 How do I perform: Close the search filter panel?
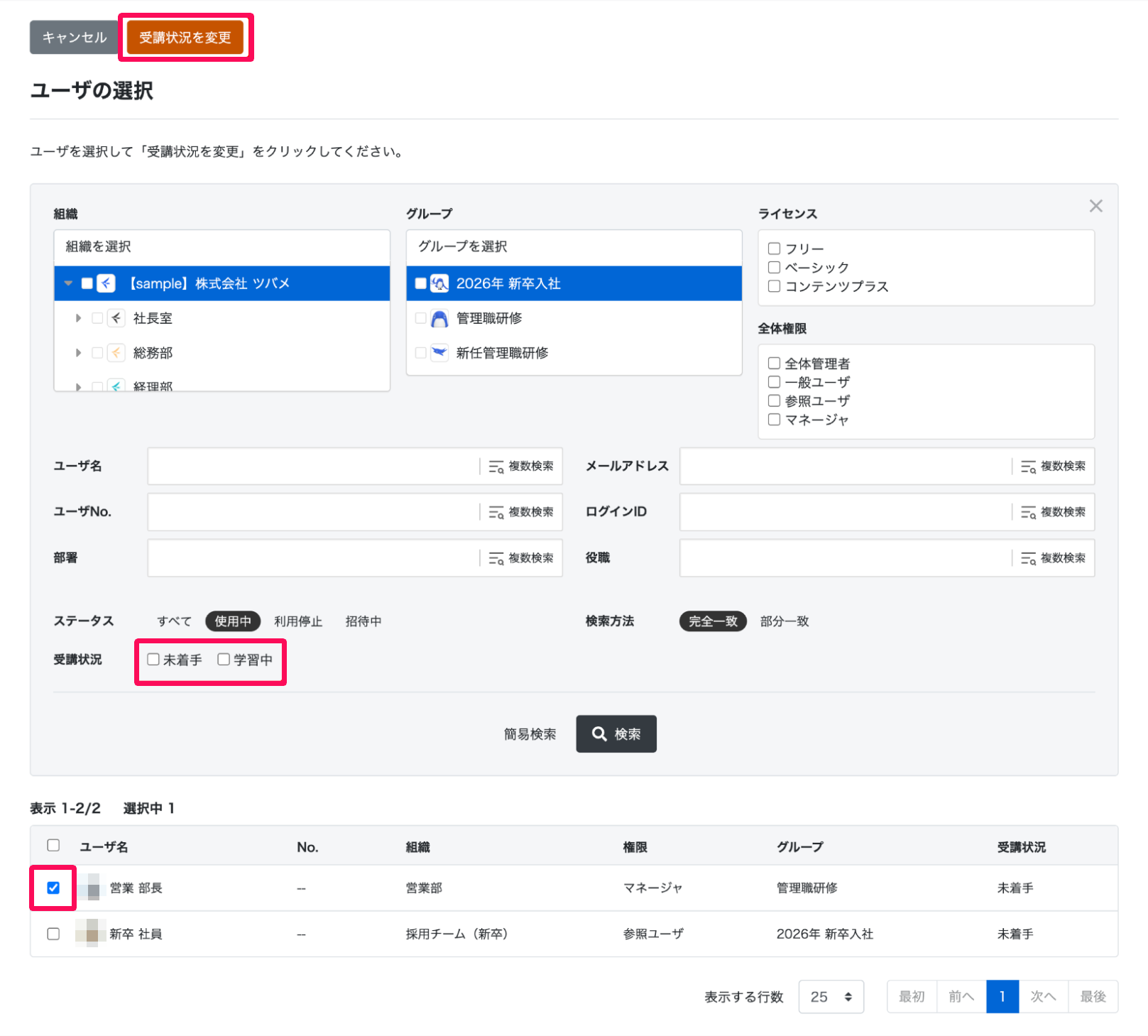1095,206
